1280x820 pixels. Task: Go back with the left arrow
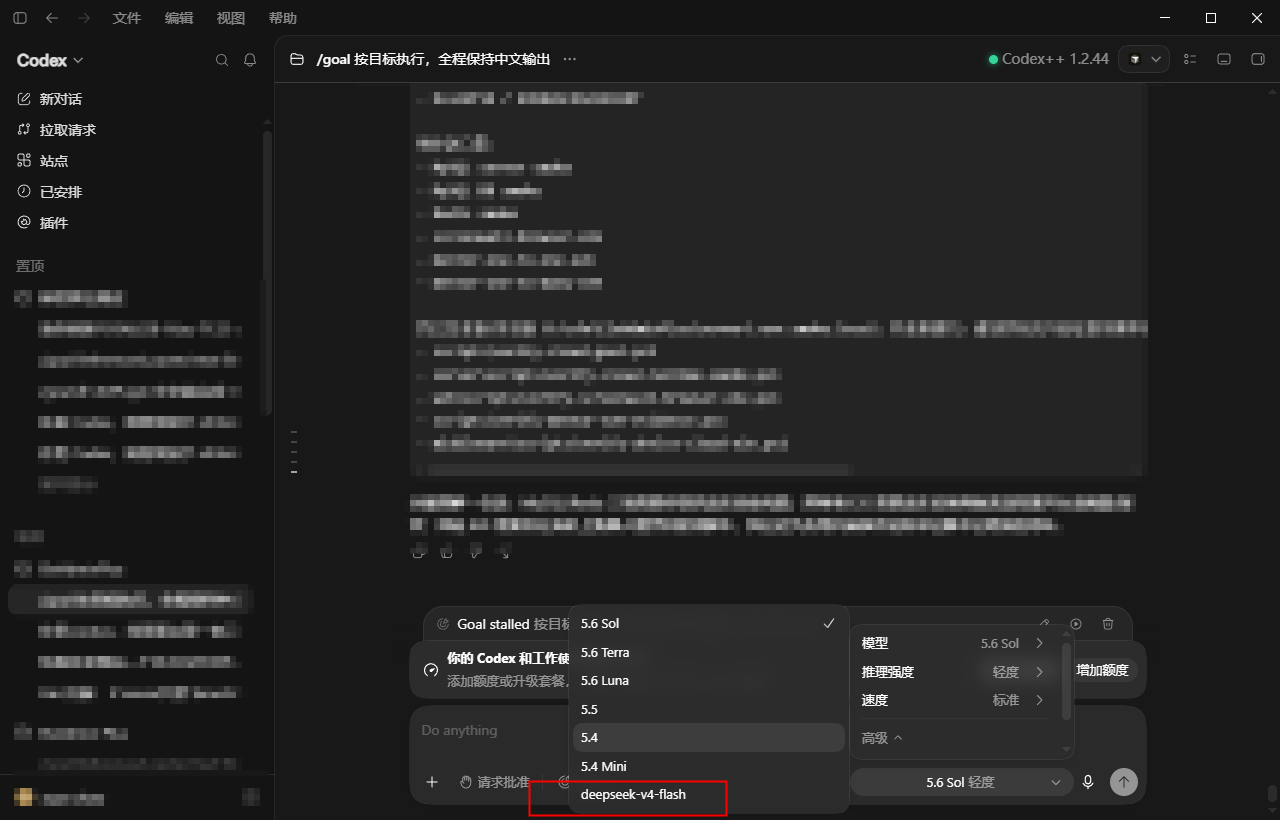click(x=52, y=18)
